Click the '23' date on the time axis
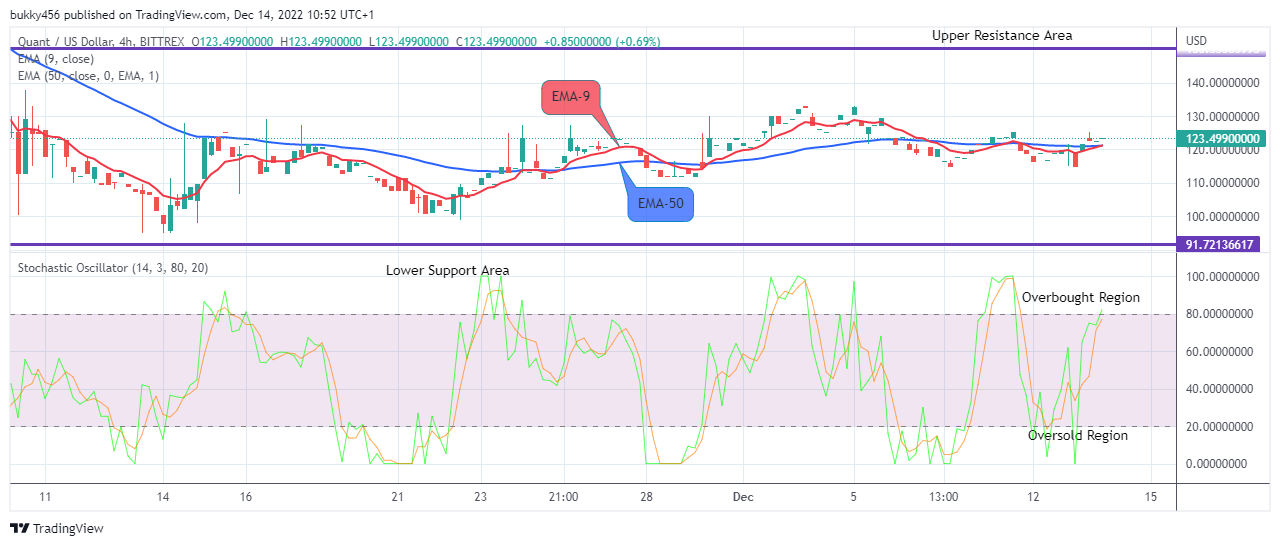The image size is (1280, 546). 480,496
